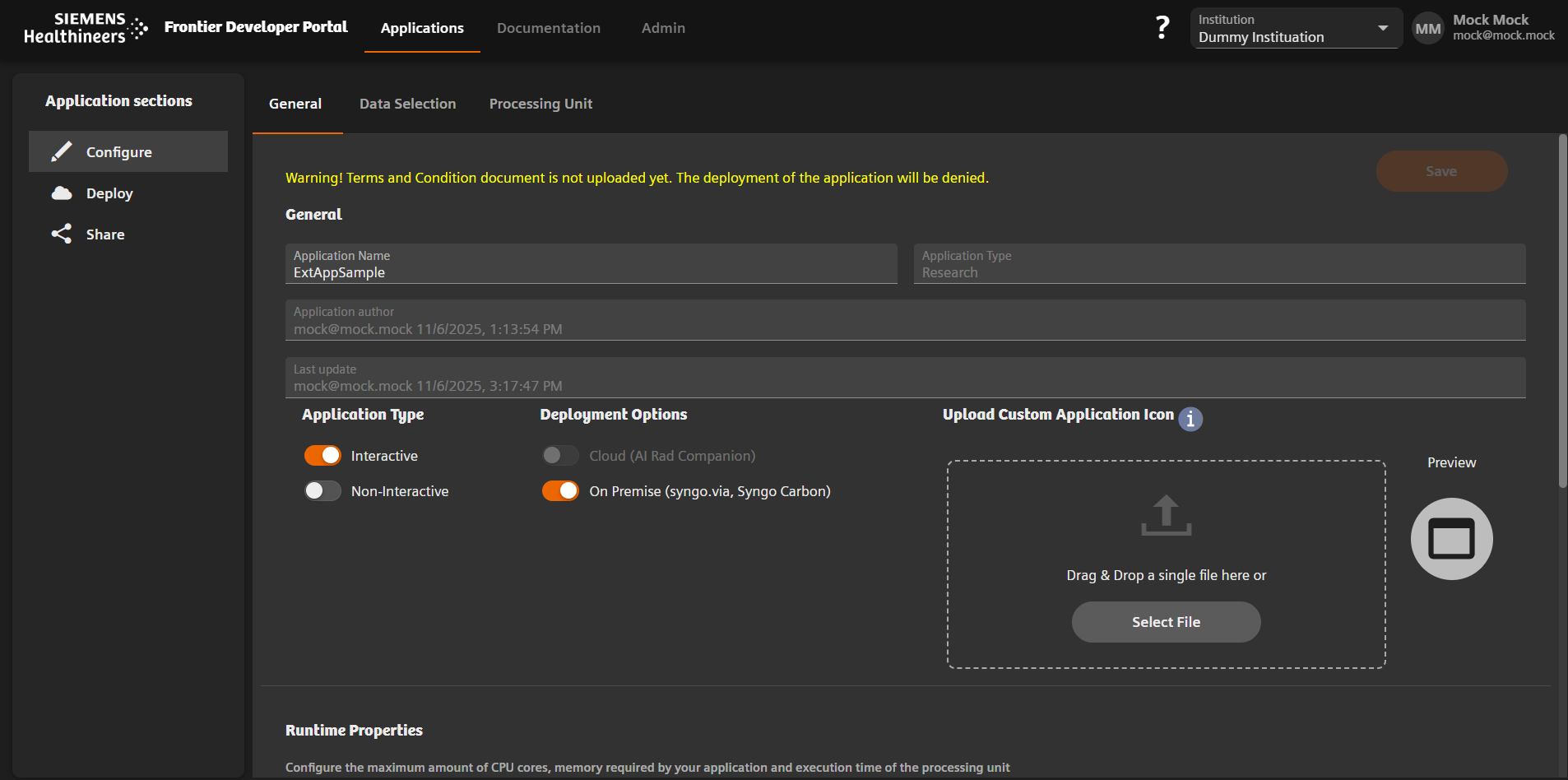Open the help question mark icon

pyautogui.click(x=1161, y=27)
